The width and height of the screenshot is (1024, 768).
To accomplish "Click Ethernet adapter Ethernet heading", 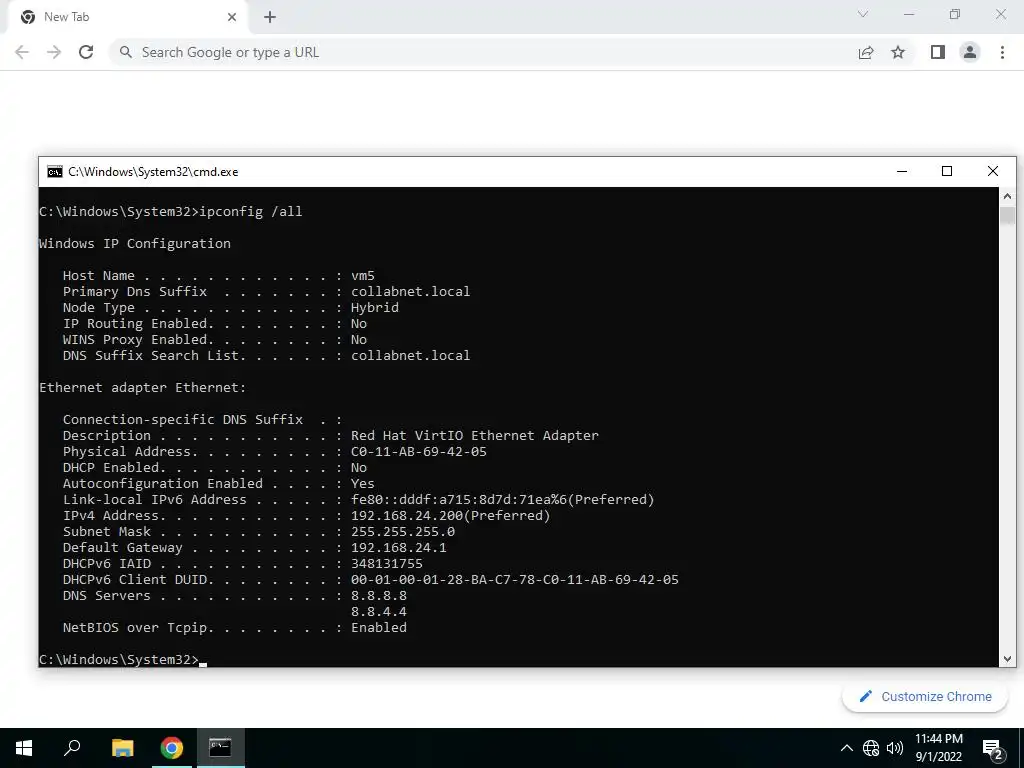I will tap(142, 388).
